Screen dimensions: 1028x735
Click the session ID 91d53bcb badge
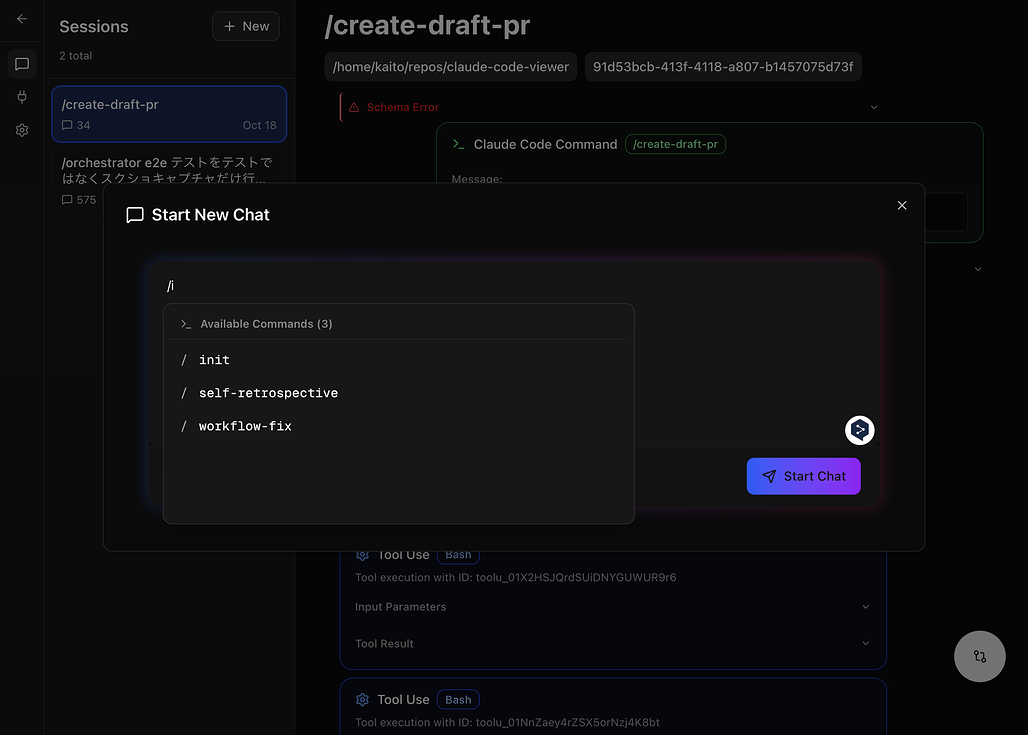click(723, 67)
